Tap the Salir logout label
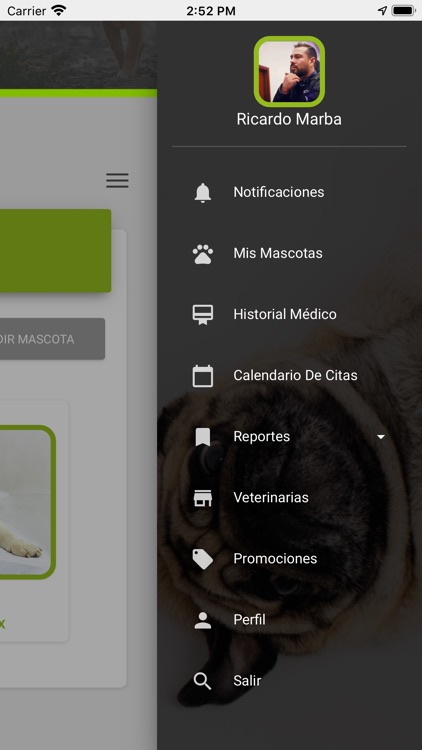 click(247, 681)
